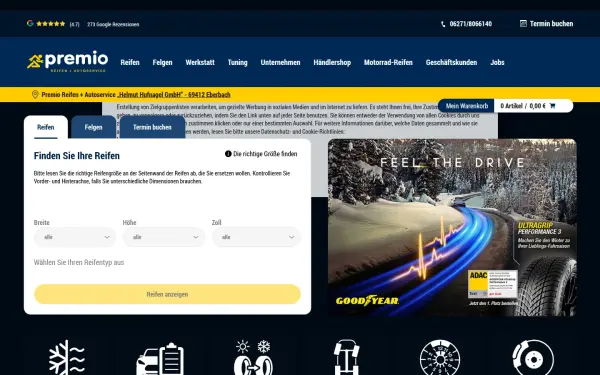Open the Breite dropdown
The image size is (600, 375).
(x=75, y=237)
